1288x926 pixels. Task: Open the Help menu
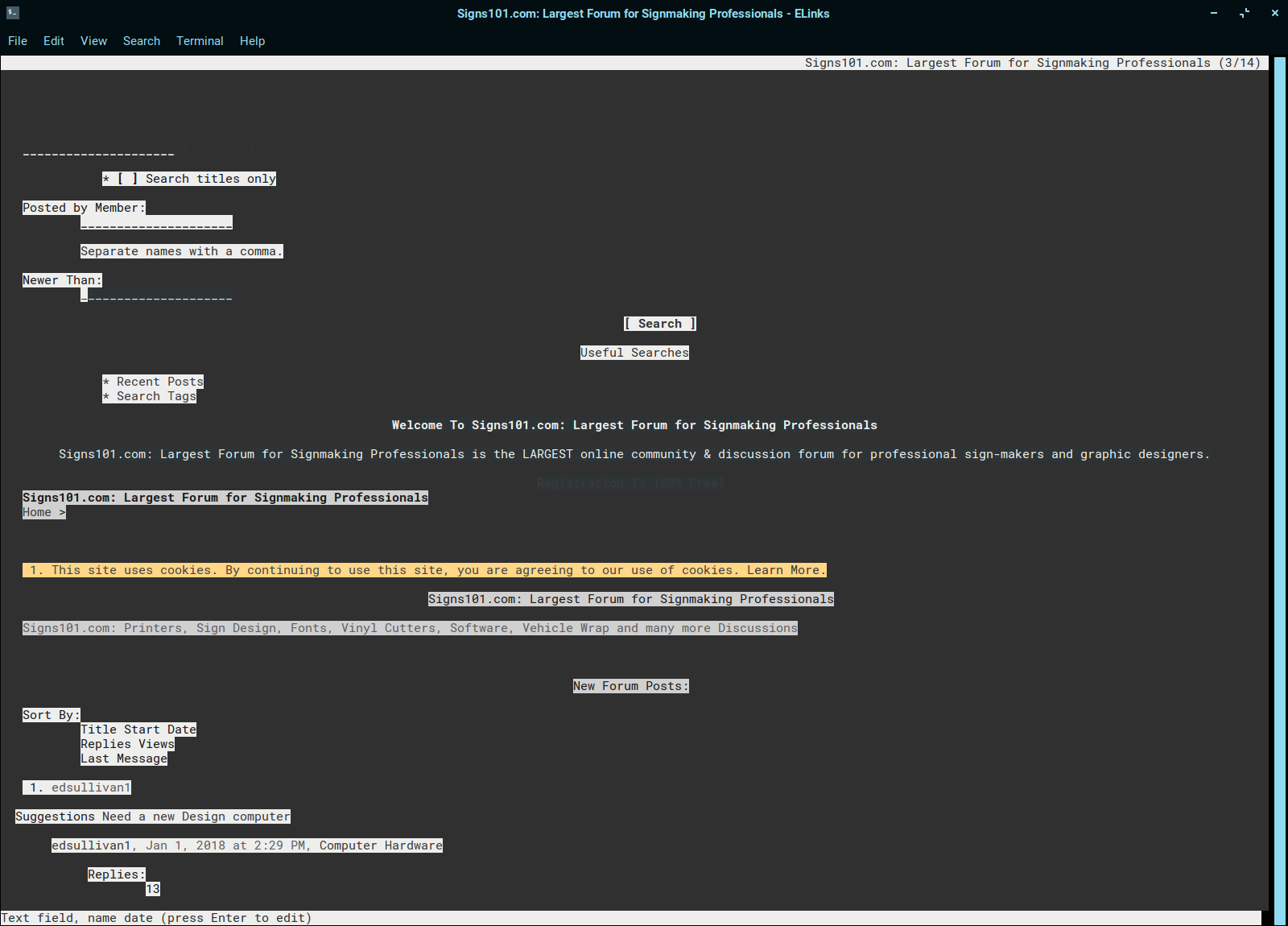click(252, 41)
